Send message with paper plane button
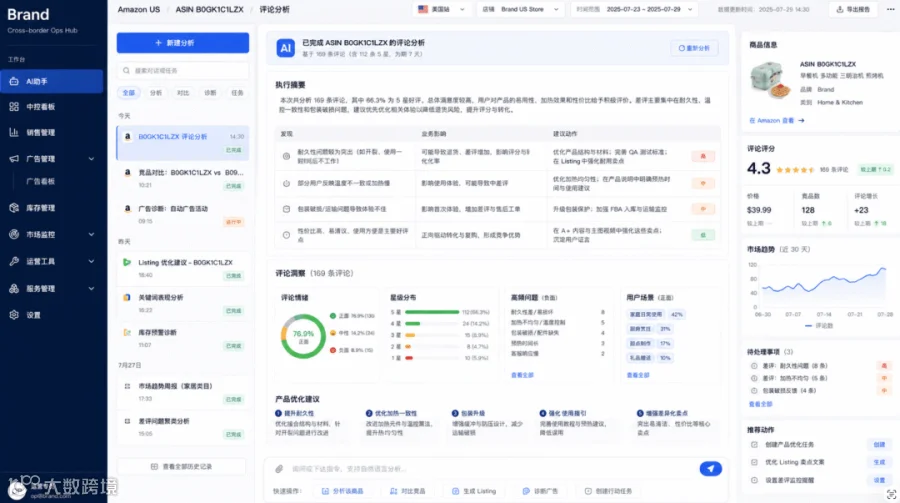Viewport: 900px width, 503px height. [x=711, y=469]
